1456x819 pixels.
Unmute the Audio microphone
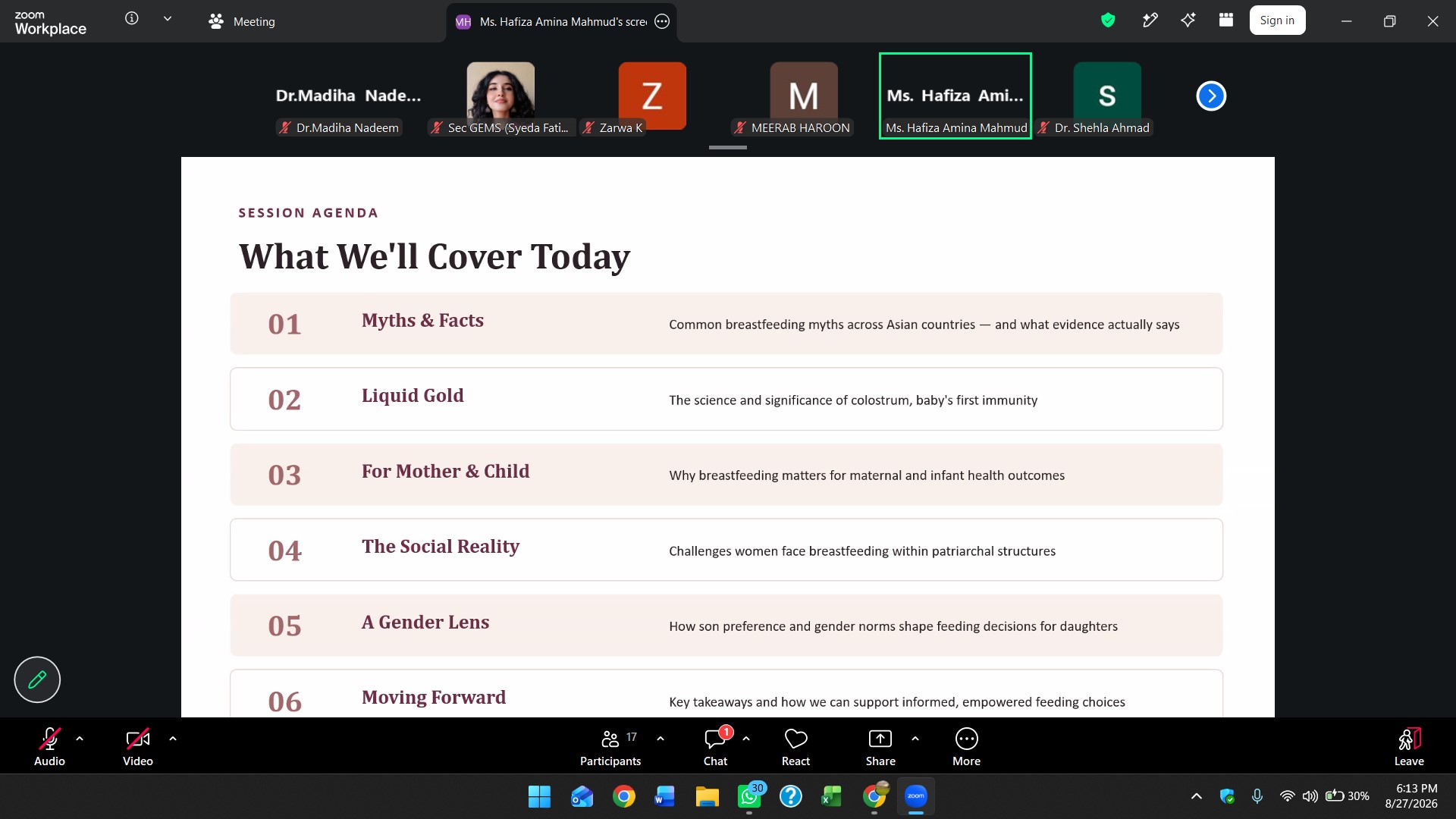[x=49, y=747]
